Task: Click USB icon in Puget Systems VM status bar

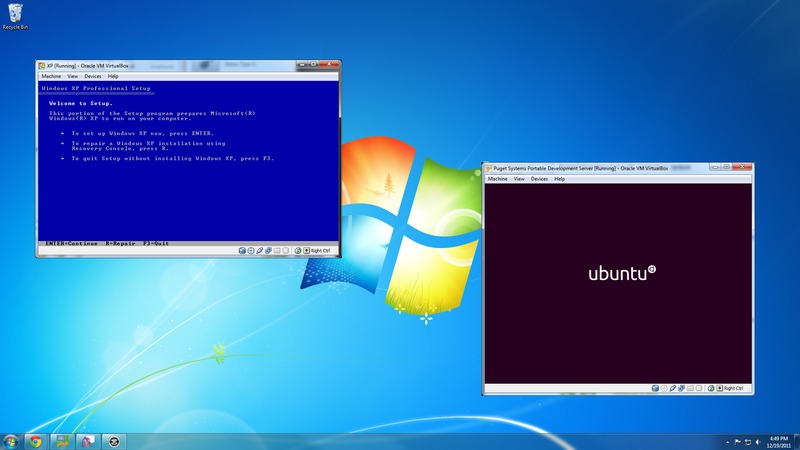Action: (673, 387)
